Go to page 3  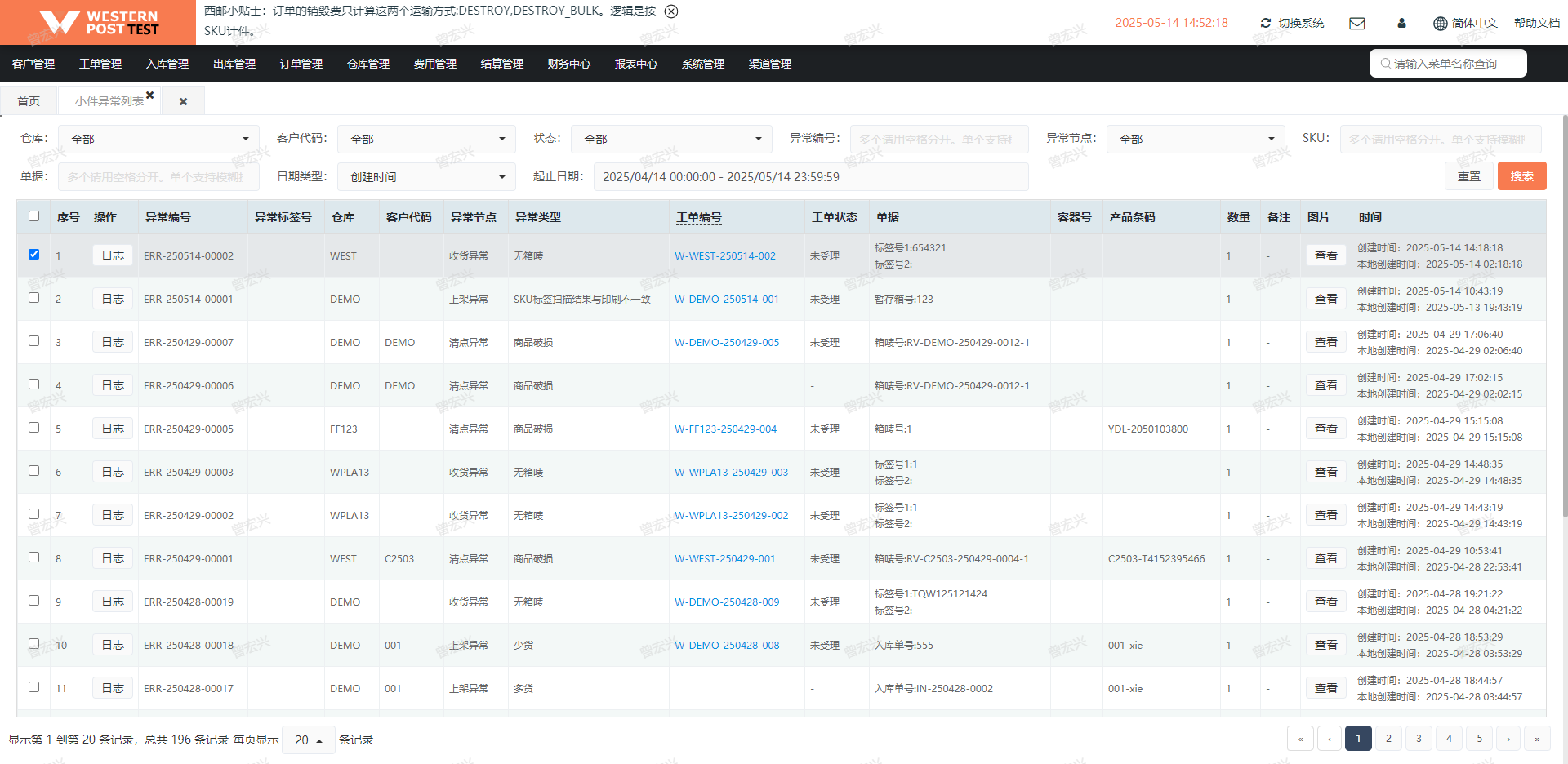click(1419, 739)
